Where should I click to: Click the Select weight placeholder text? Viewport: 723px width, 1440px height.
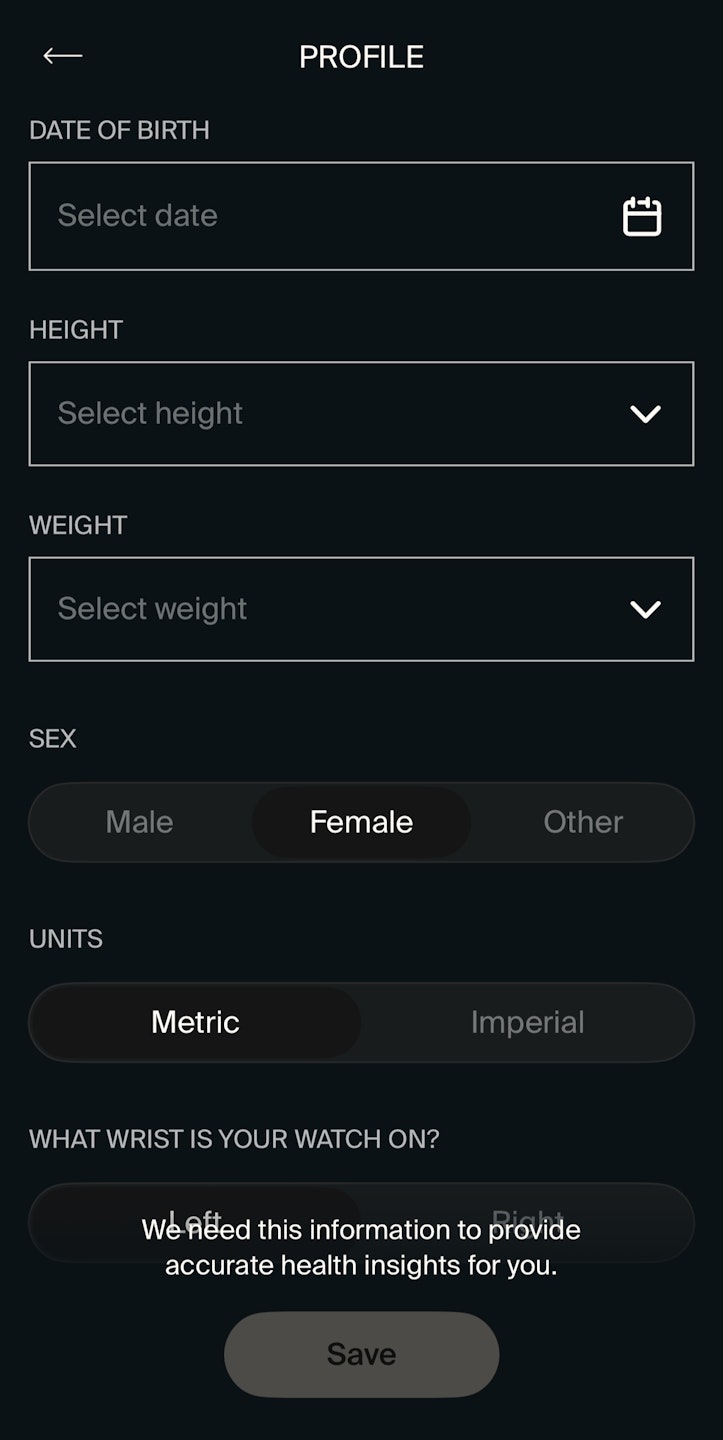[152, 609]
